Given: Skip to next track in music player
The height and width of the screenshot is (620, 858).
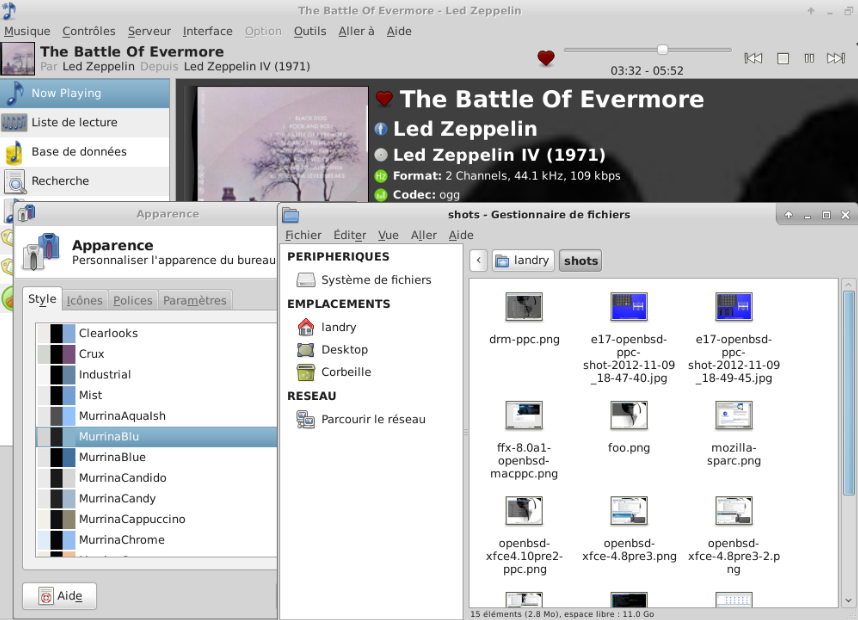Looking at the screenshot, I should coord(836,59).
